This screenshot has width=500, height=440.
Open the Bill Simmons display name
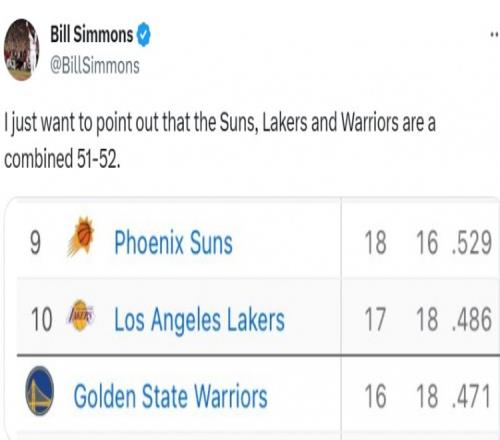[x=92, y=34]
